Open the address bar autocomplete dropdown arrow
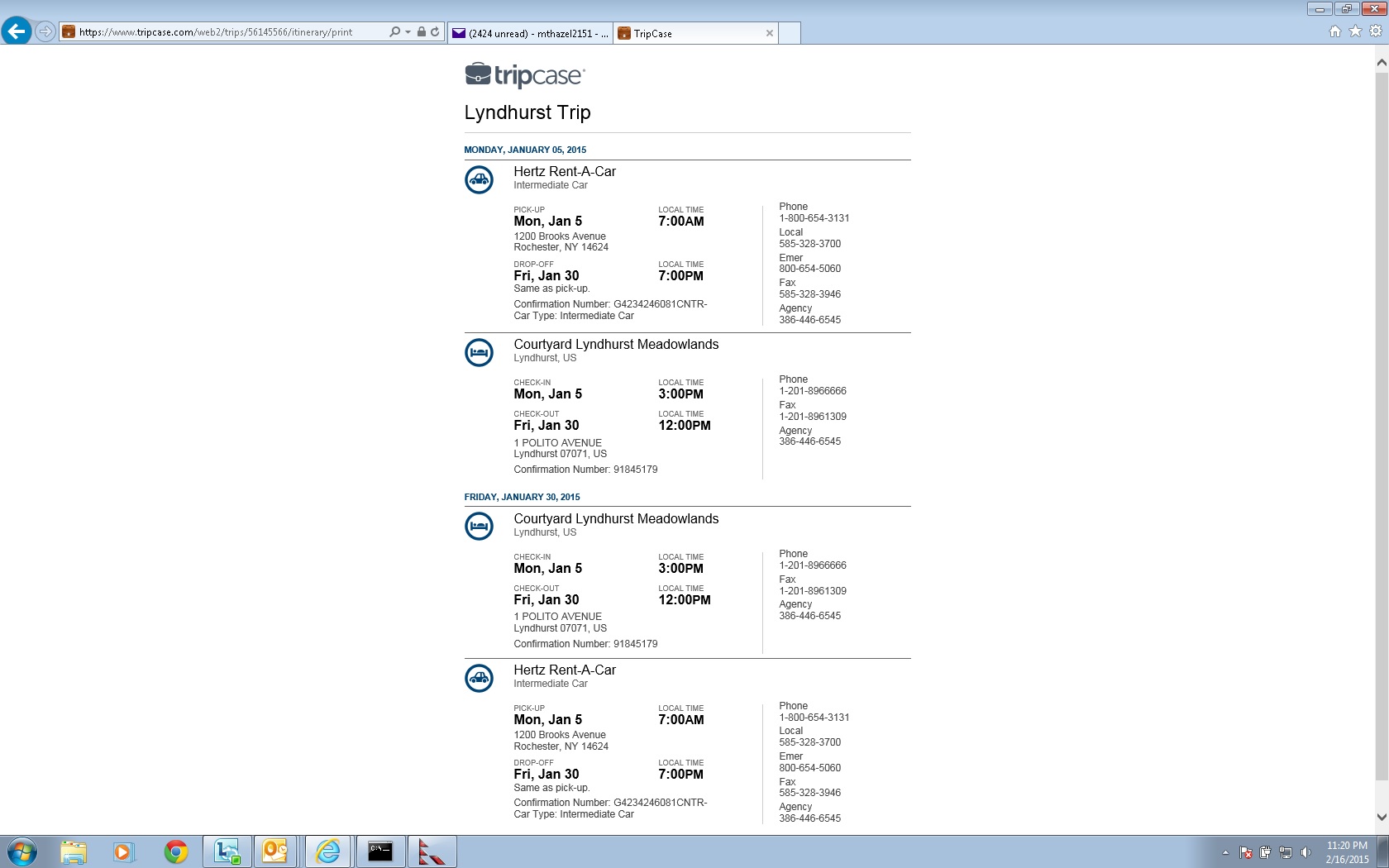 tap(408, 32)
